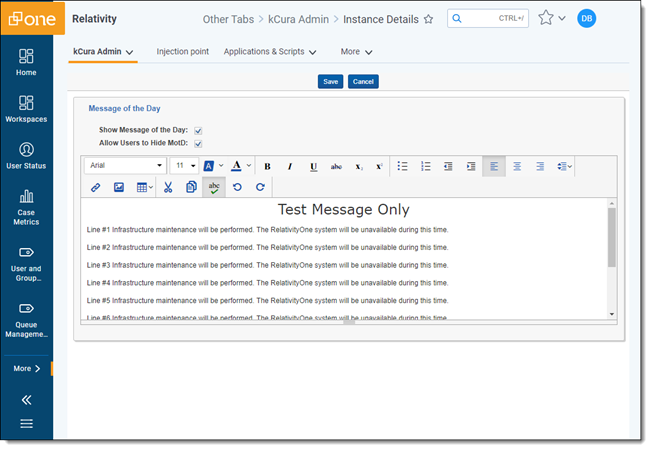
Task: Click into the search input field
Action: [490, 18]
